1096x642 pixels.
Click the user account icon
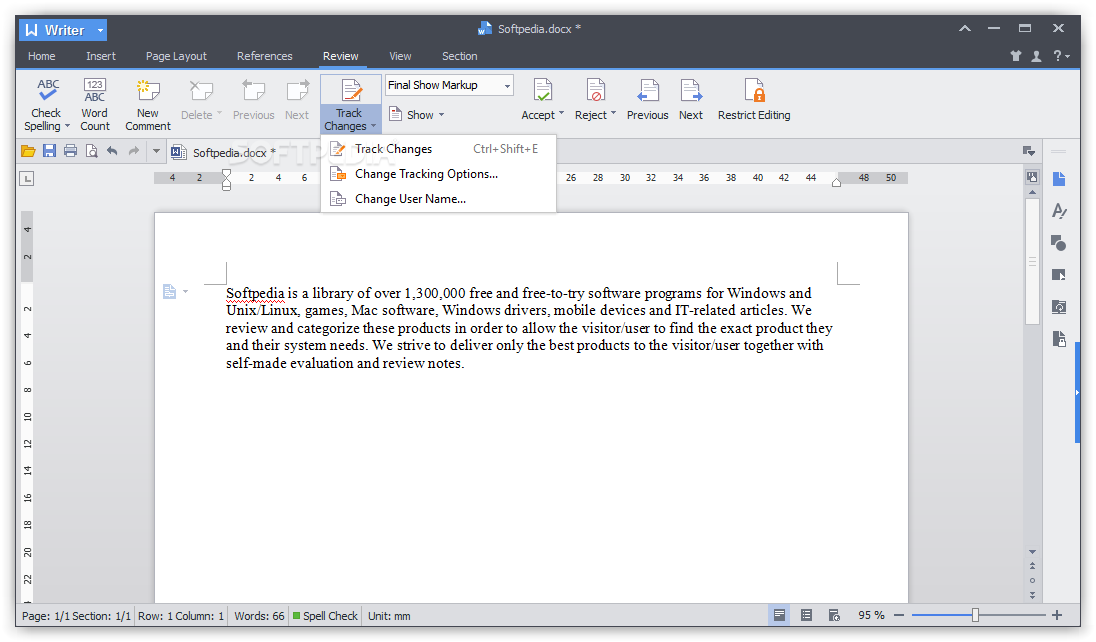coord(1037,56)
